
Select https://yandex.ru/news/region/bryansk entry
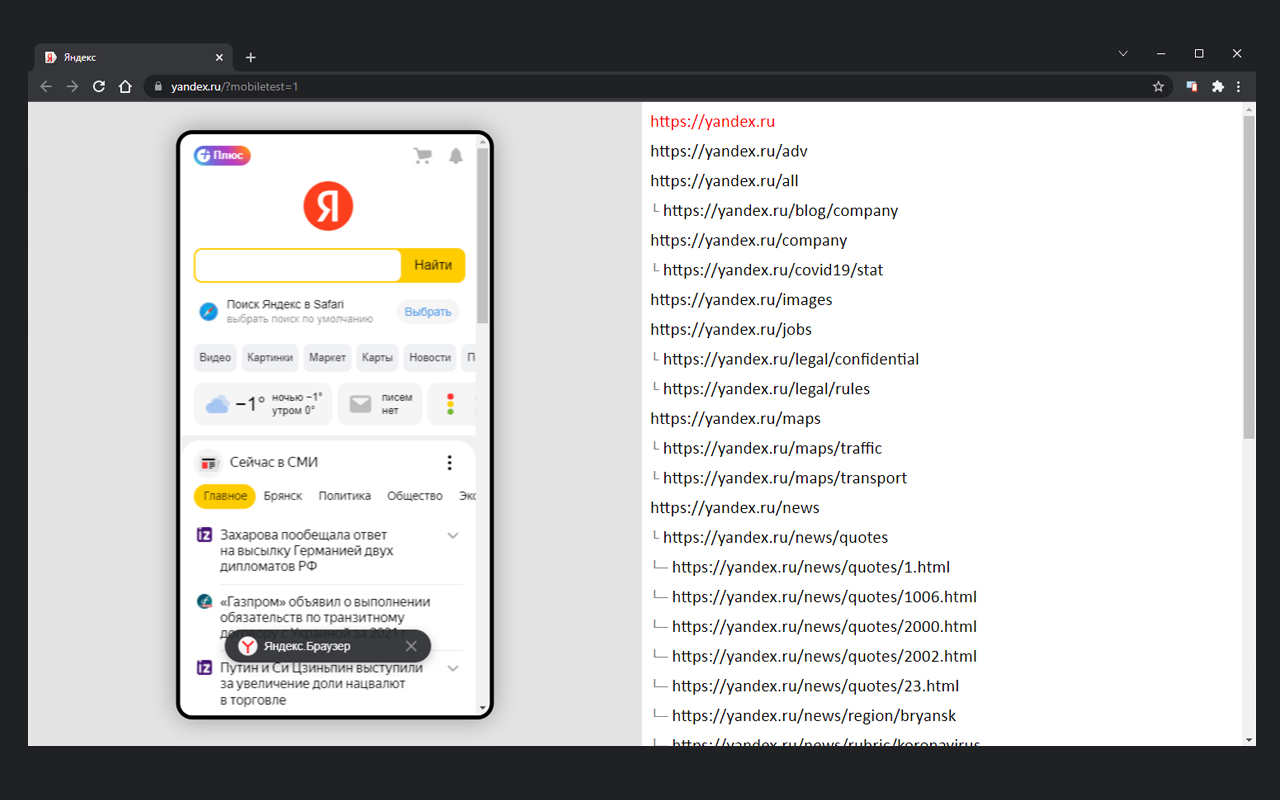click(x=814, y=716)
